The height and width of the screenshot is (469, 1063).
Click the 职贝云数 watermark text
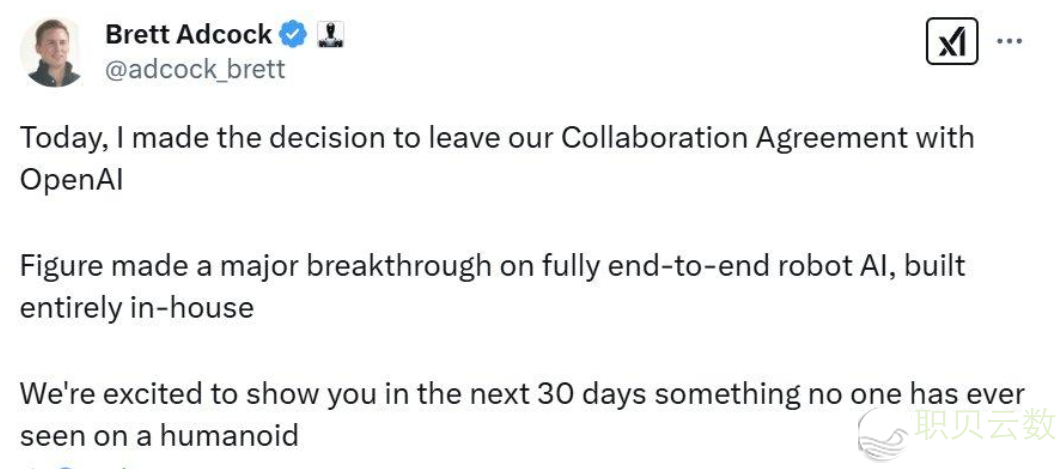(x=984, y=424)
